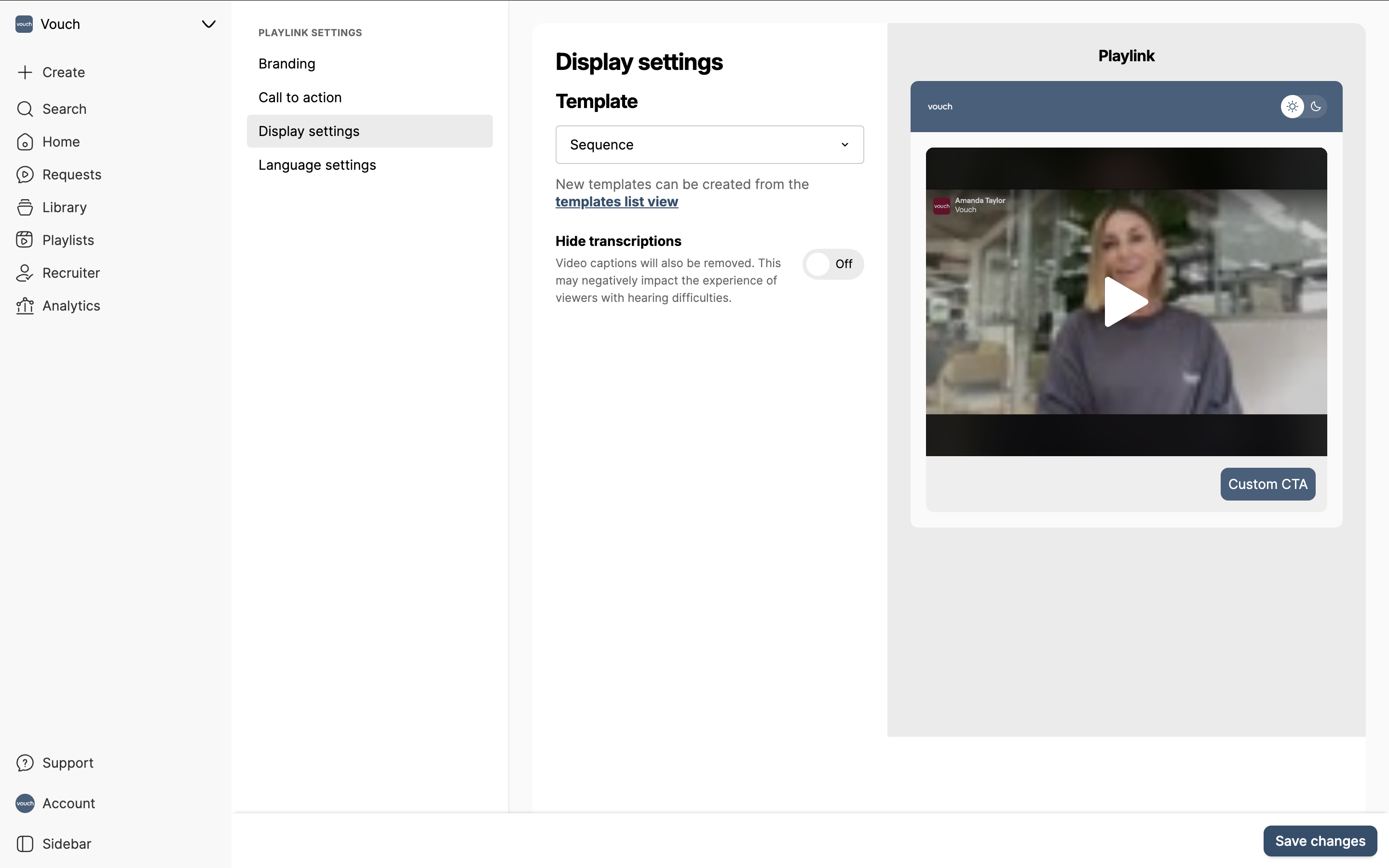
Task: Click the Playlink preview heading
Action: click(1126, 55)
